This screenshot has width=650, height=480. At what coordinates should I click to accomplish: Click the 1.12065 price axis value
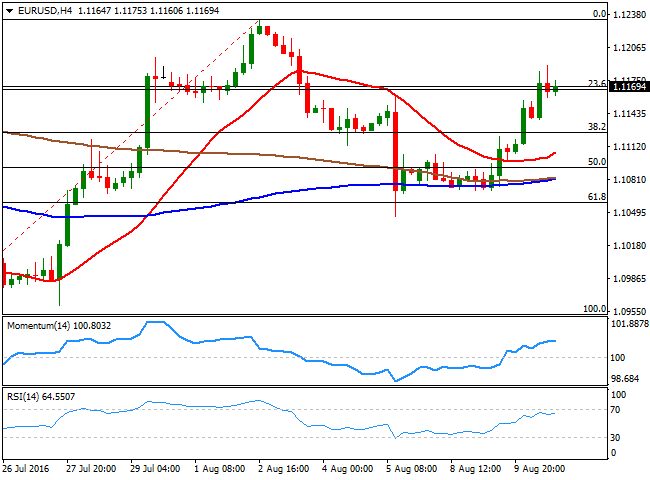(x=629, y=48)
